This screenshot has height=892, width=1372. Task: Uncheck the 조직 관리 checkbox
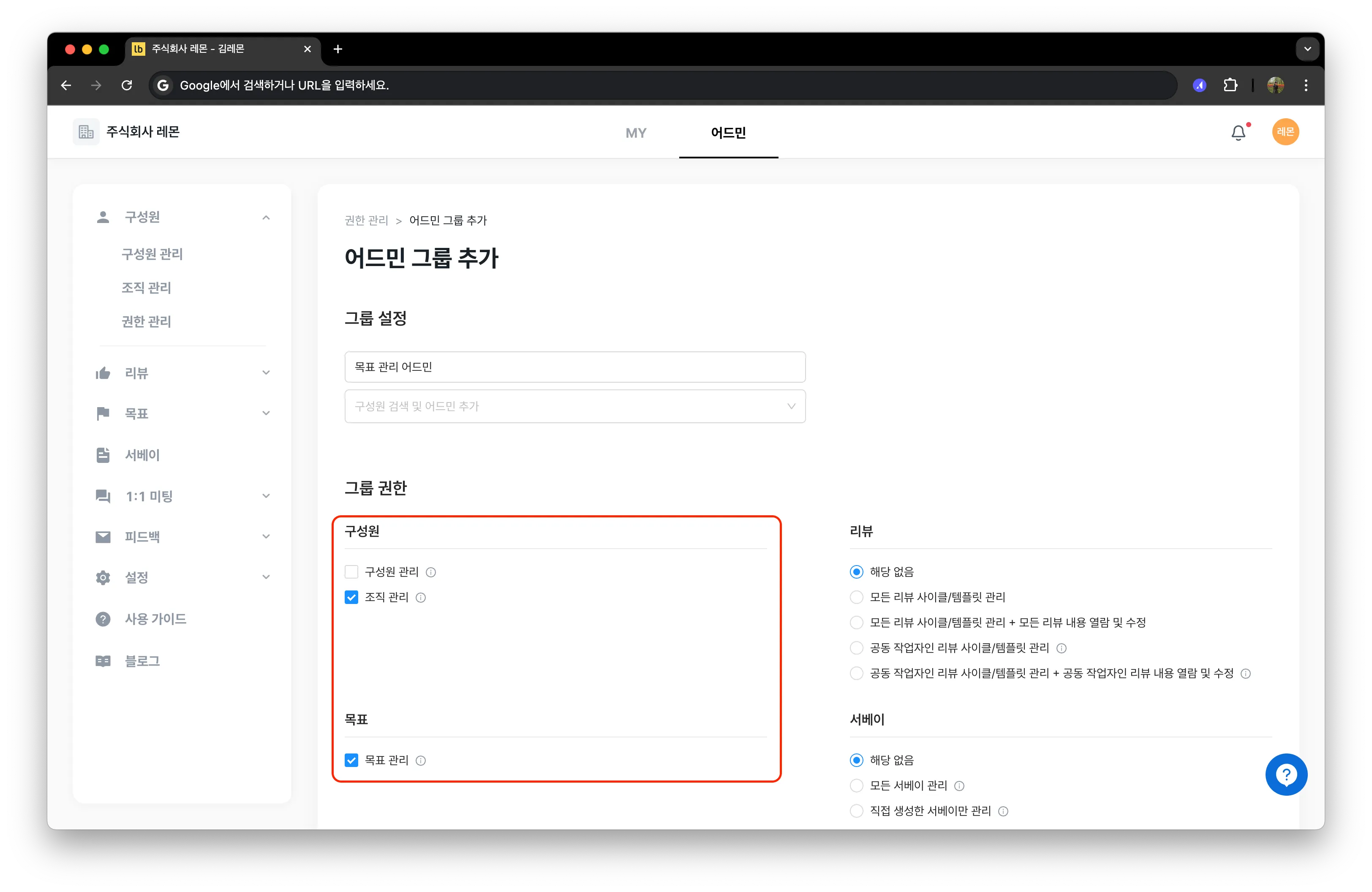point(351,597)
